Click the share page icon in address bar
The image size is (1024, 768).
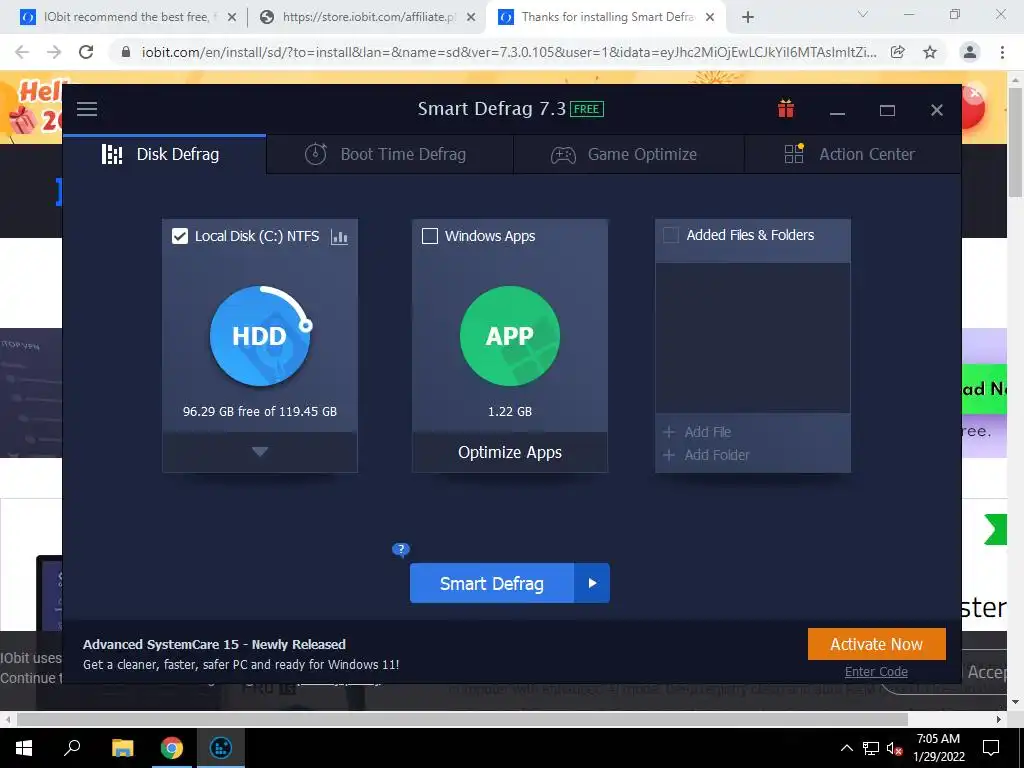[898, 52]
